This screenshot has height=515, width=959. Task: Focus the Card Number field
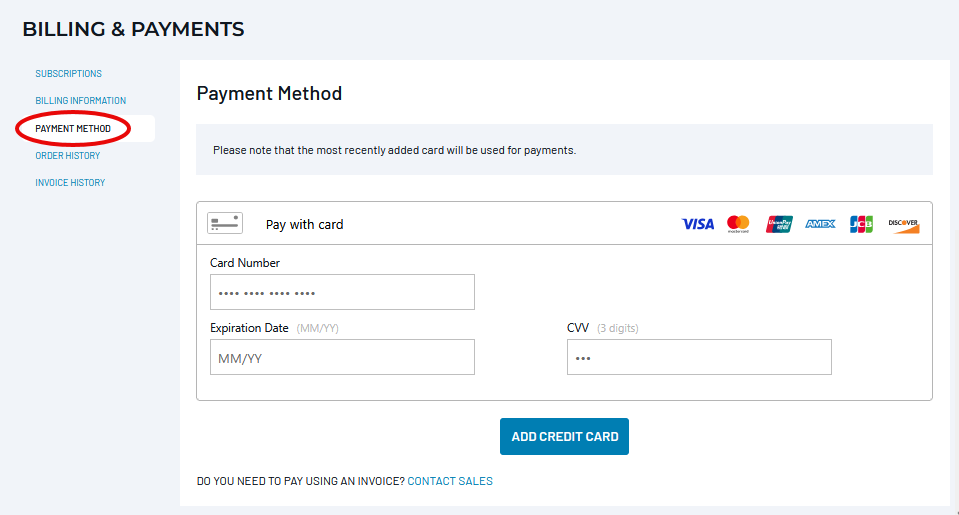coord(342,292)
